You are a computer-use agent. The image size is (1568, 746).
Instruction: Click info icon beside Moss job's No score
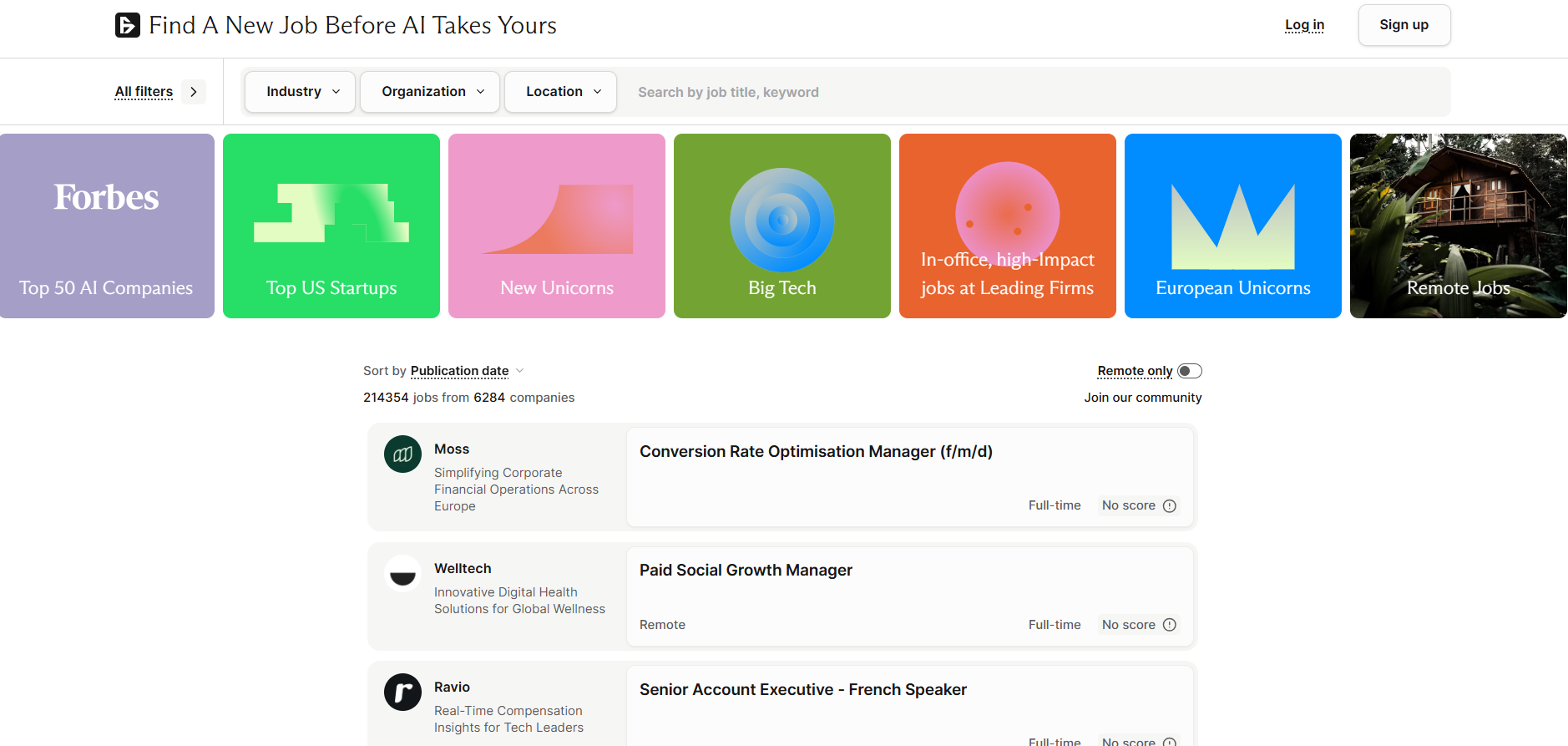tap(1170, 506)
